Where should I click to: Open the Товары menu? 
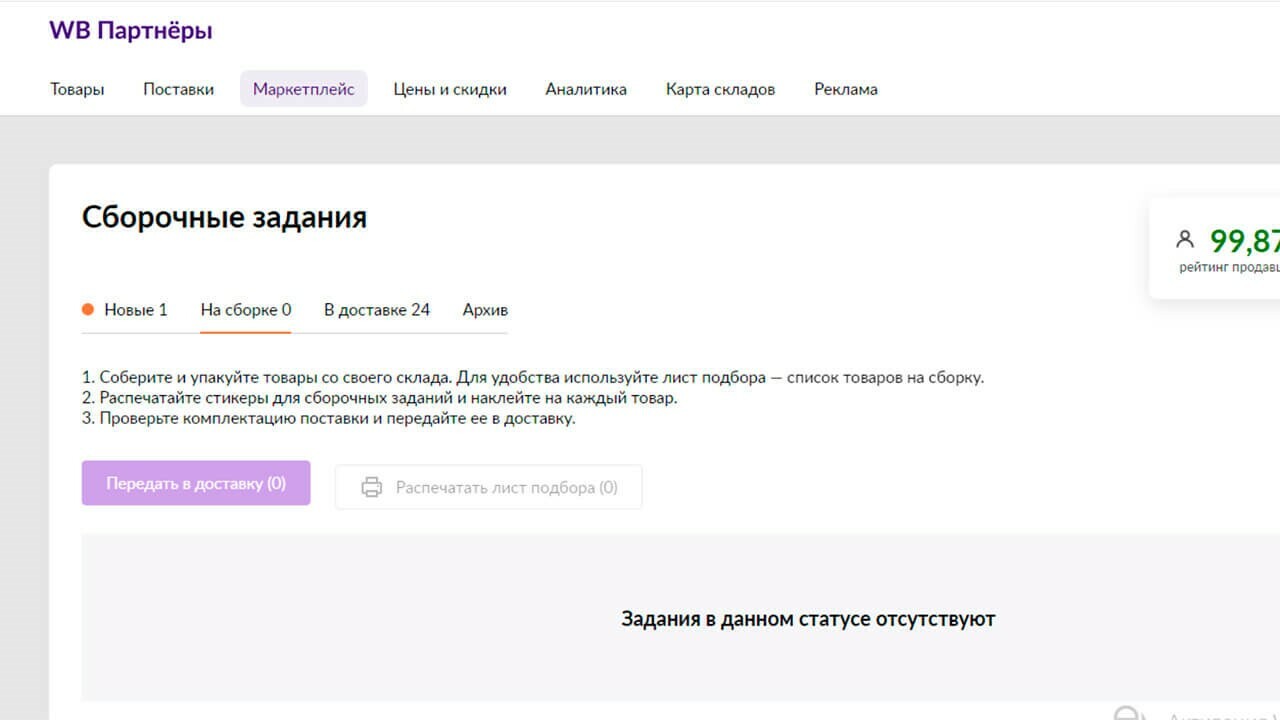click(77, 89)
